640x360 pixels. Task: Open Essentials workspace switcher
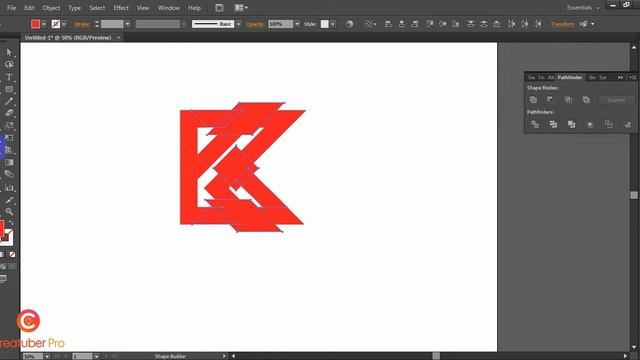(583, 7)
